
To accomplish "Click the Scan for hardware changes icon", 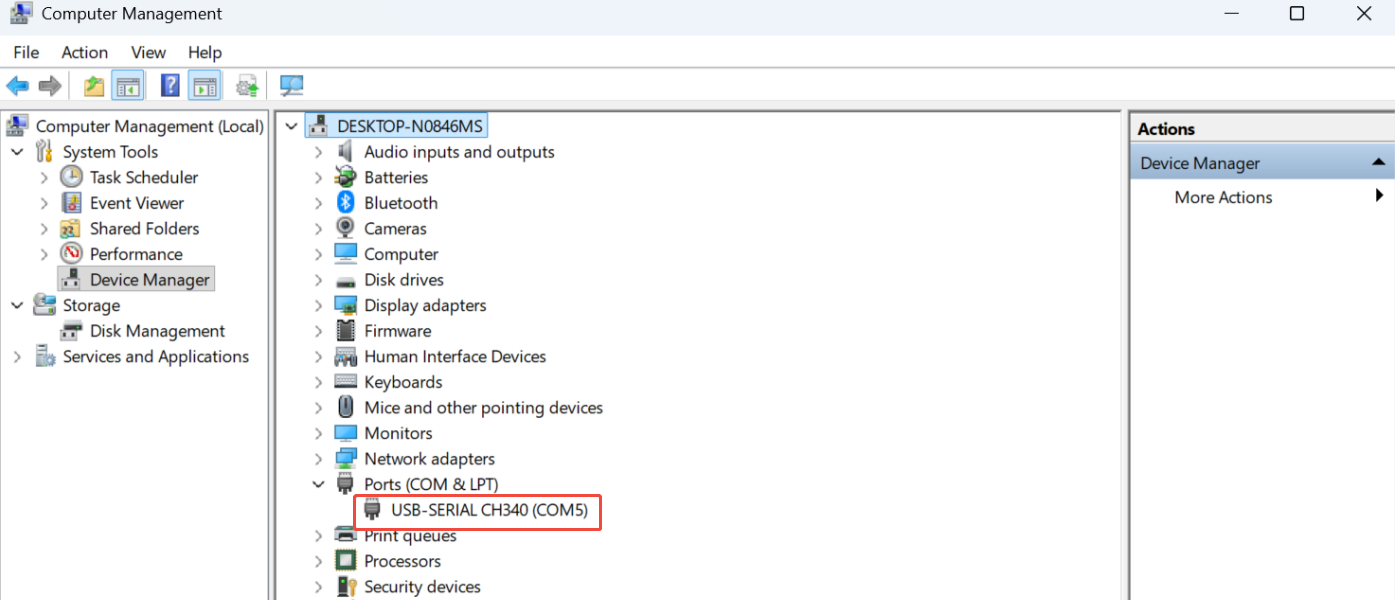I will coord(292,86).
